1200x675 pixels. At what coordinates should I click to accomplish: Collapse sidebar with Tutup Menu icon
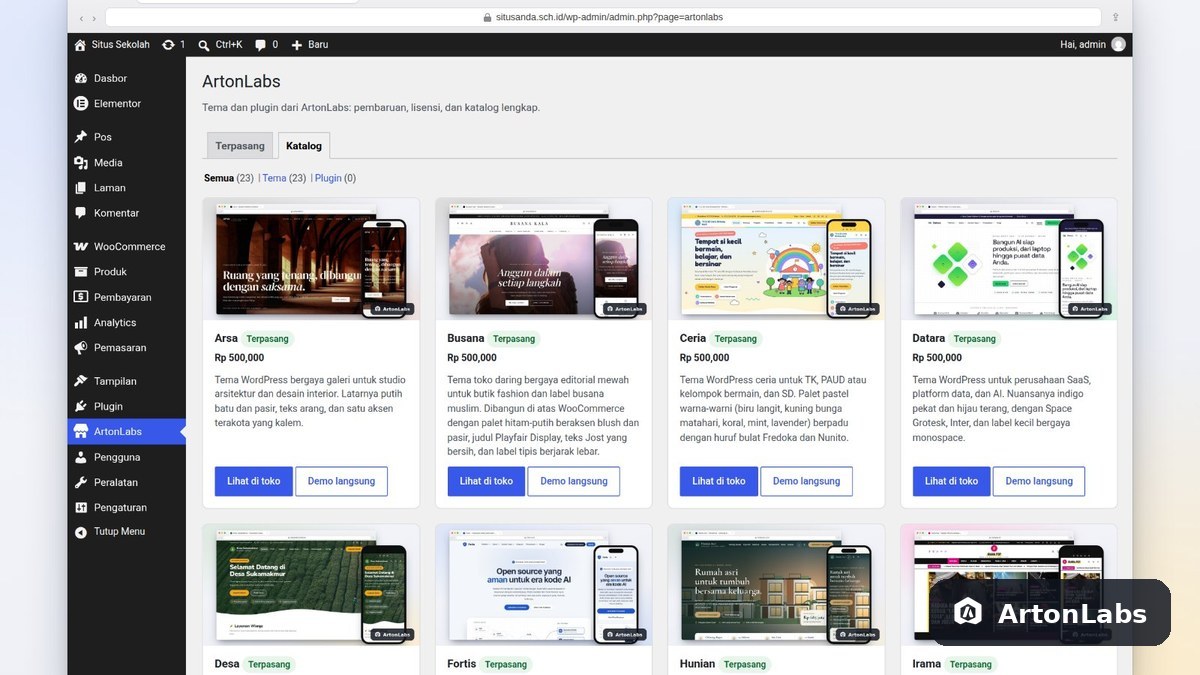point(81,532)
